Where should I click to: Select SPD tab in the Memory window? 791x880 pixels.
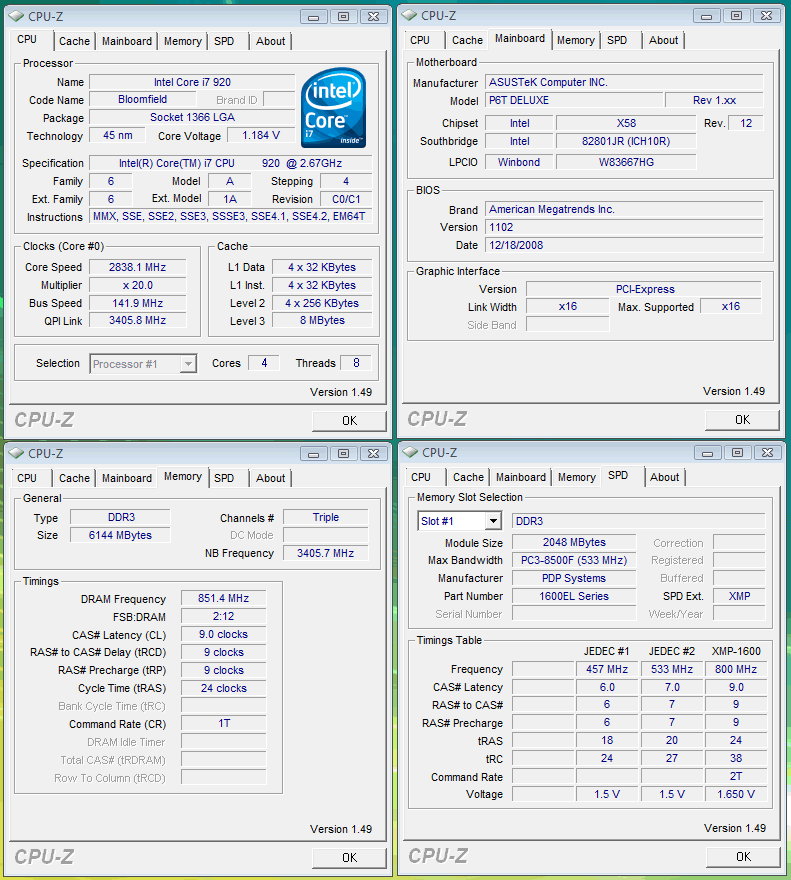pos(224,478)
